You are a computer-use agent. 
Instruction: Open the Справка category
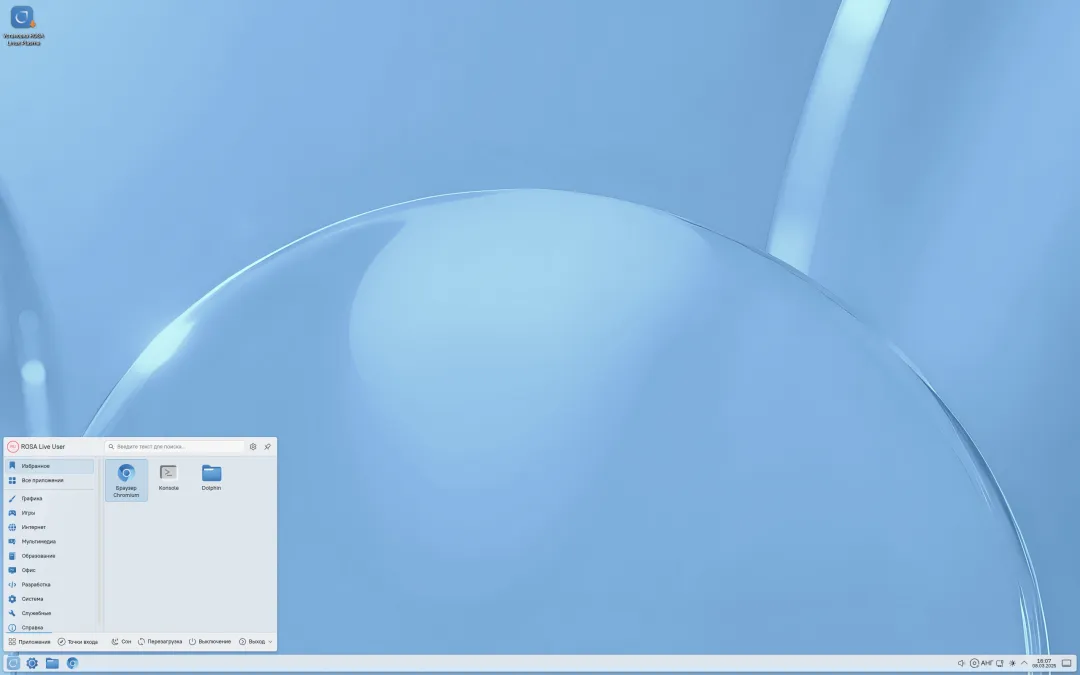point(50,627)
